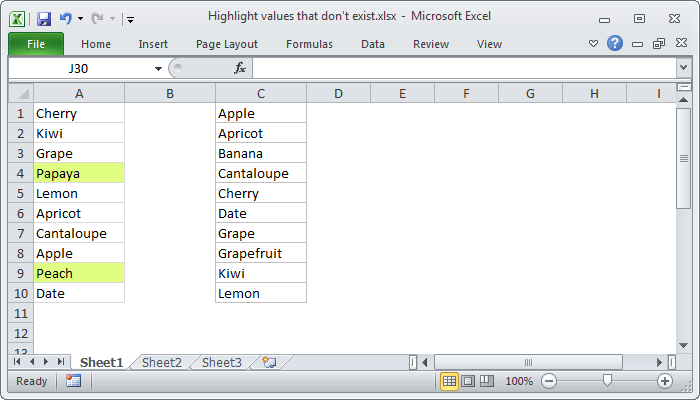Switch to Page Layout view button
Viewport: 700px width, 400px height.
point(468,381)
